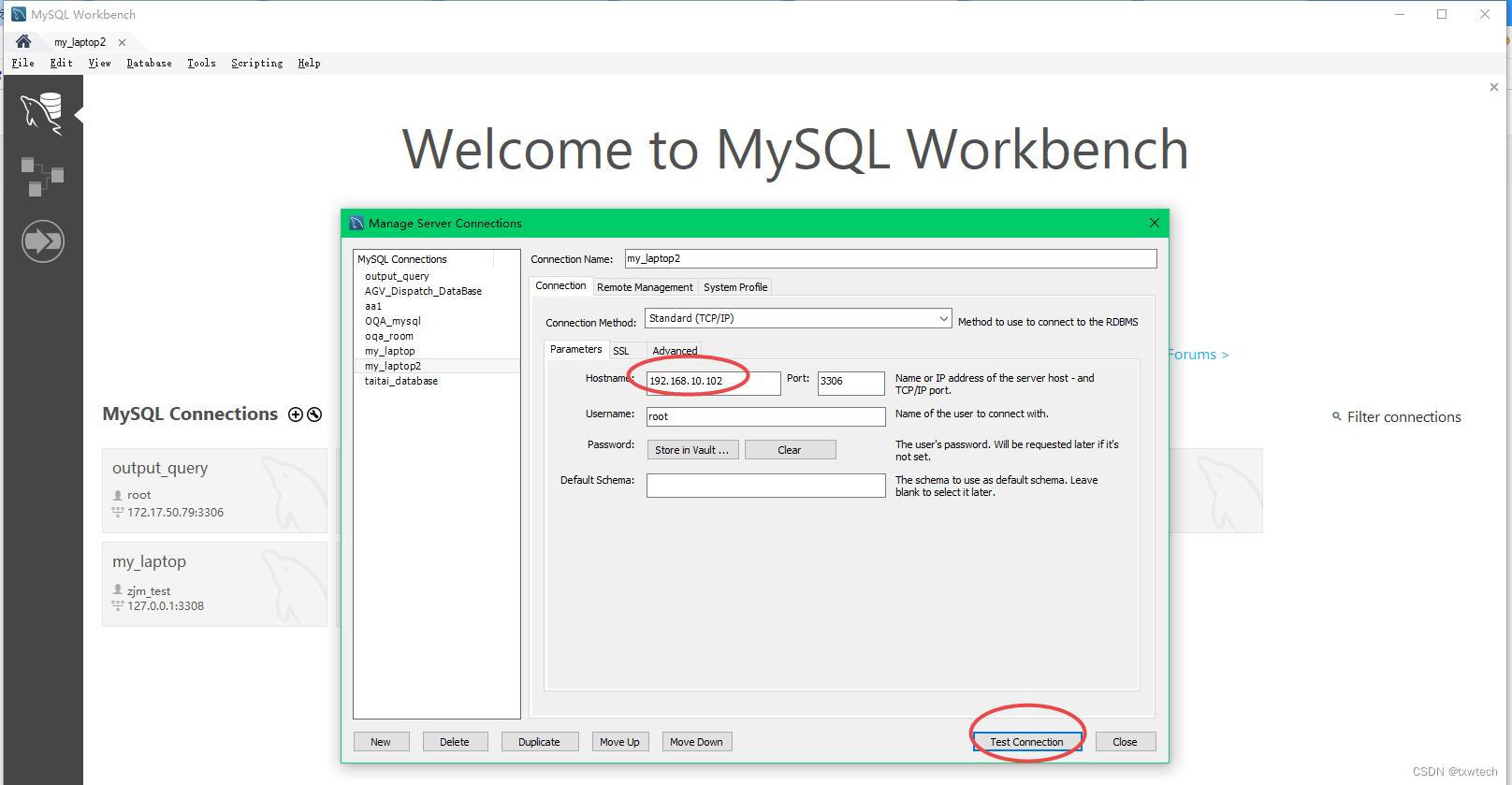This screenshot has height=785, width=1512.
Task: Maximize the MySQL Workbench window
Action: click(1442, 14)
